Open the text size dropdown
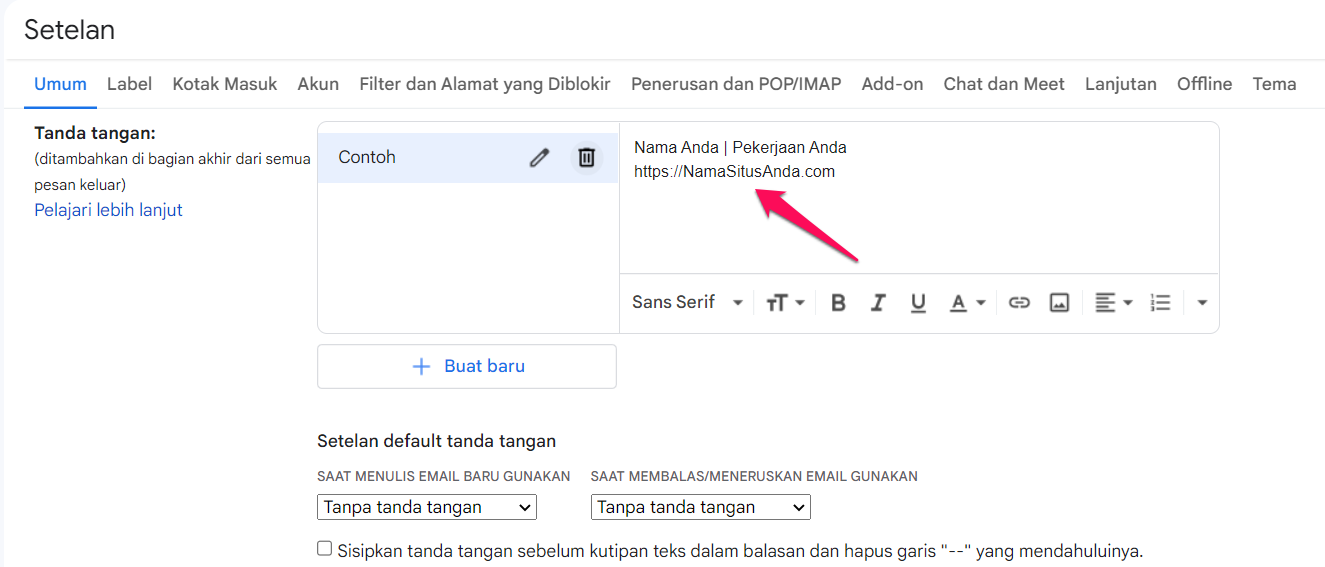The height and width of the screenshot is (567, 1325). (786, 302)
